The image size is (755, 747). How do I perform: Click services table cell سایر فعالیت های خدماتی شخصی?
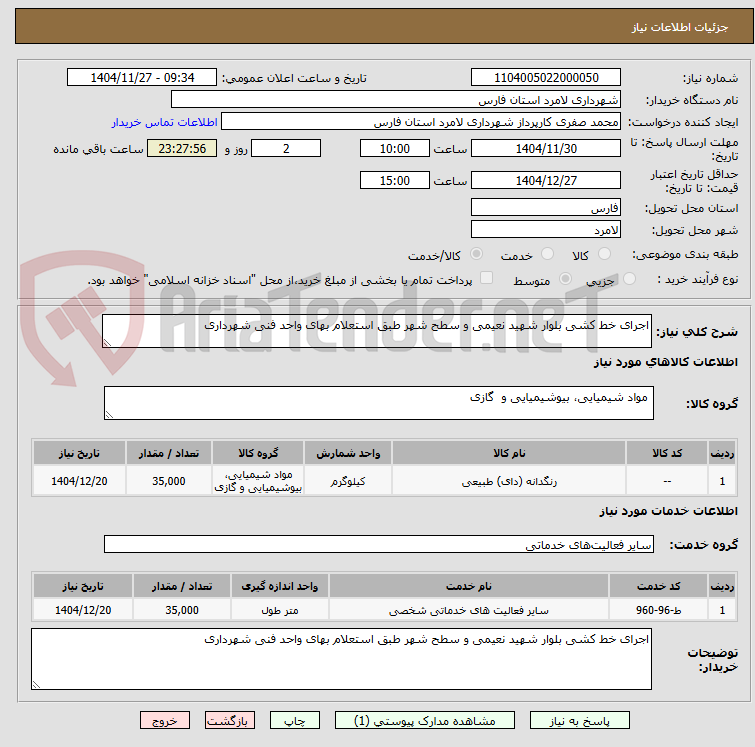coord(469,610)
